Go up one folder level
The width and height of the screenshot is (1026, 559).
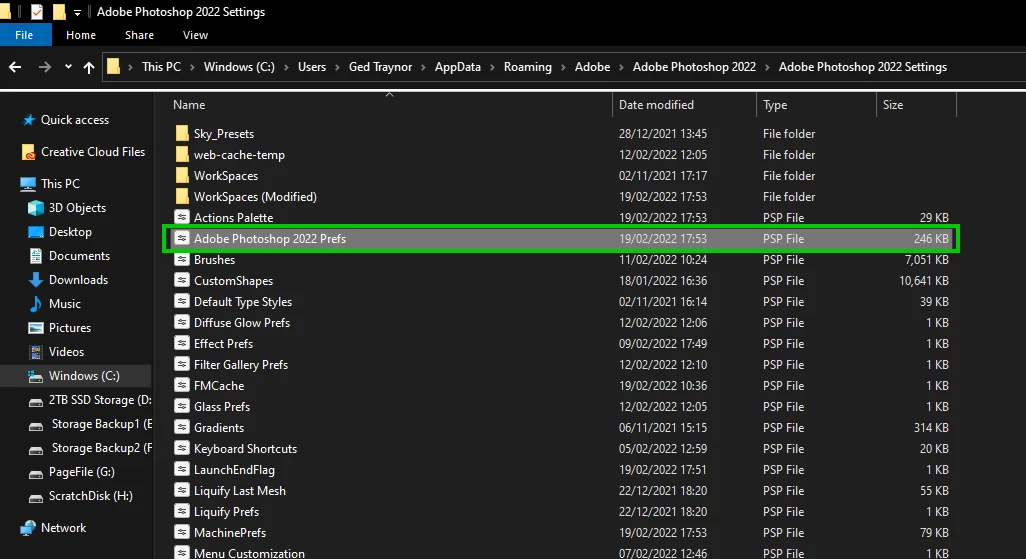(x=89, y=67)
